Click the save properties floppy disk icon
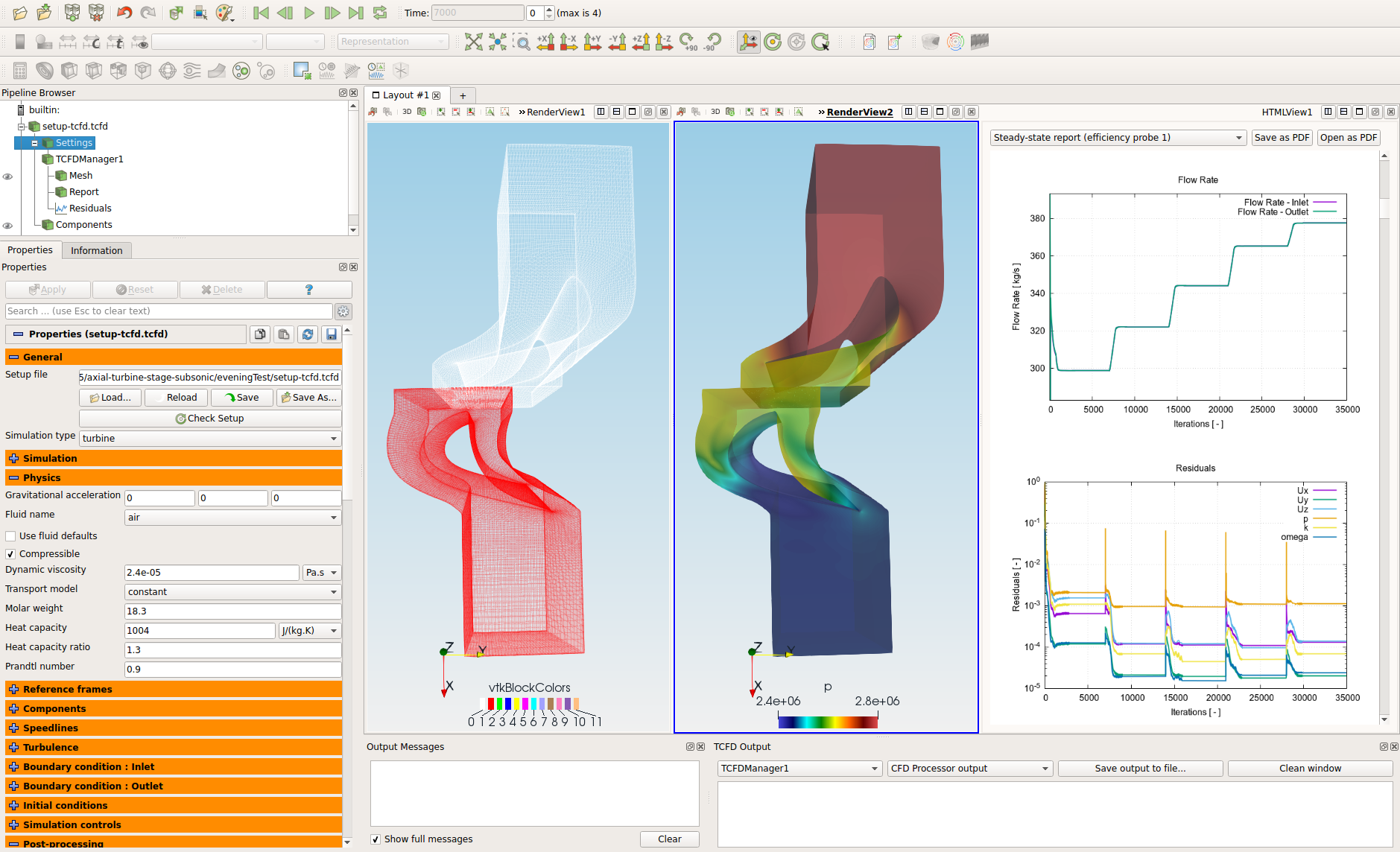Image resolution: width=1400 pixels, height=852 pixels. click(x=332, y=334)
